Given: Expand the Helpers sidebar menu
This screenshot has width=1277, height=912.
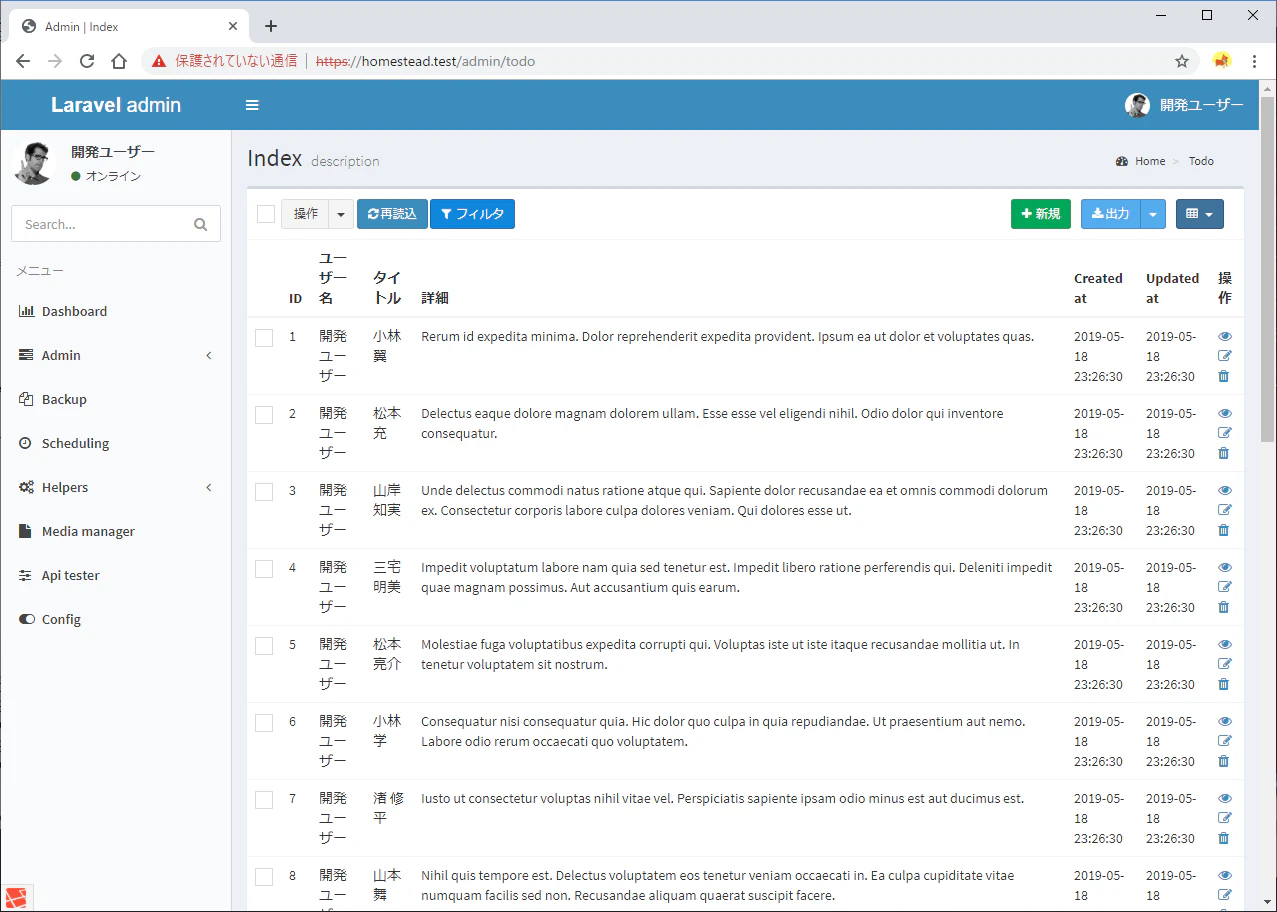Looking at the screenshot, I should pyautogui.click(x=116, y=487).
